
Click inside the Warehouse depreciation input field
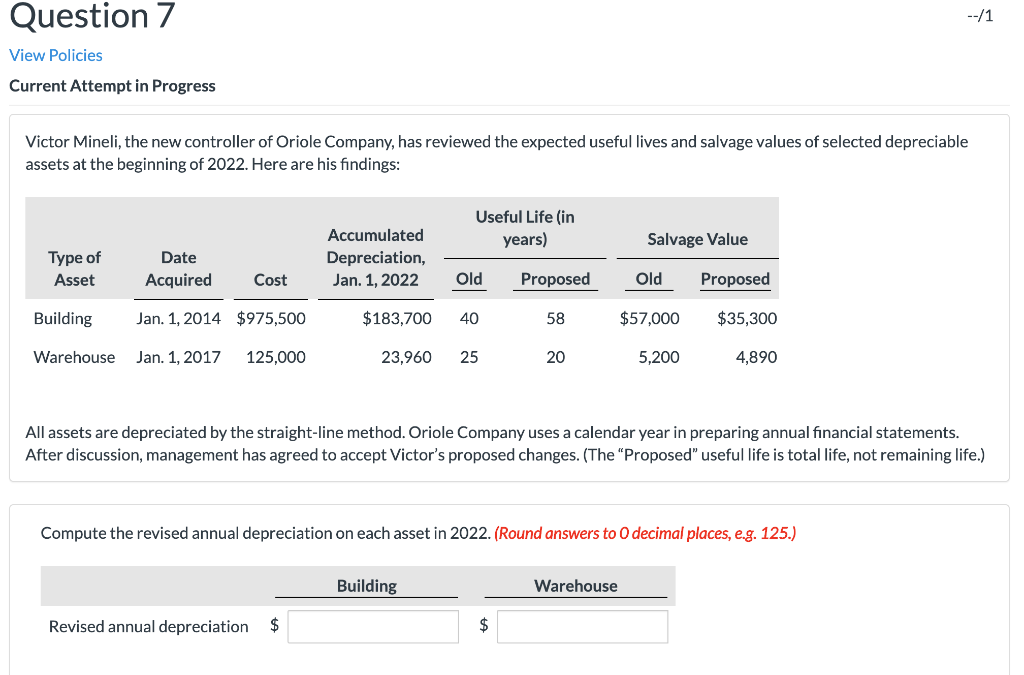click(582, 626)
